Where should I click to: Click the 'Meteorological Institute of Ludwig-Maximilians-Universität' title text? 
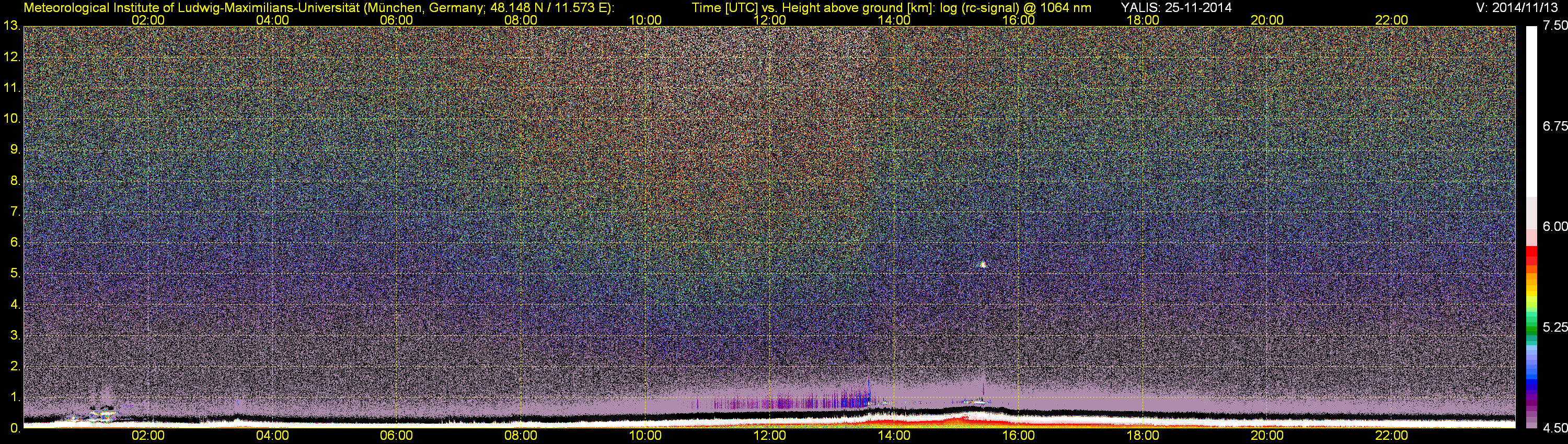(x=191, y=8)
